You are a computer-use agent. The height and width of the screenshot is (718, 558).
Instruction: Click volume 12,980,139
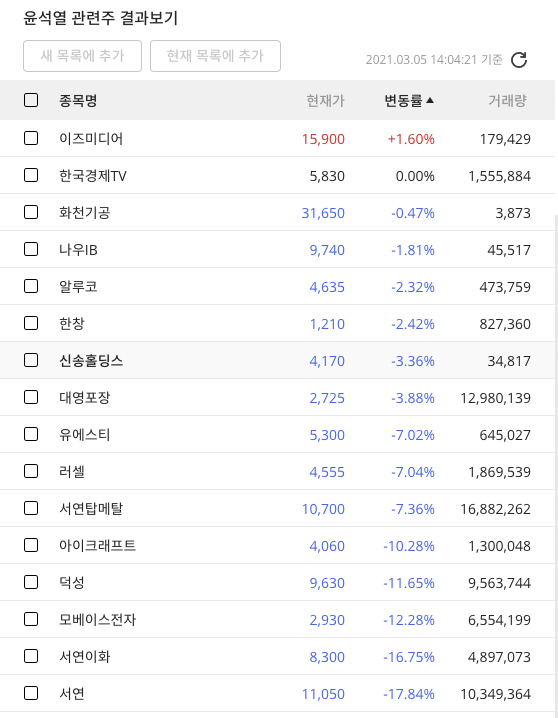pyautogui.click(x=495, y=398)
